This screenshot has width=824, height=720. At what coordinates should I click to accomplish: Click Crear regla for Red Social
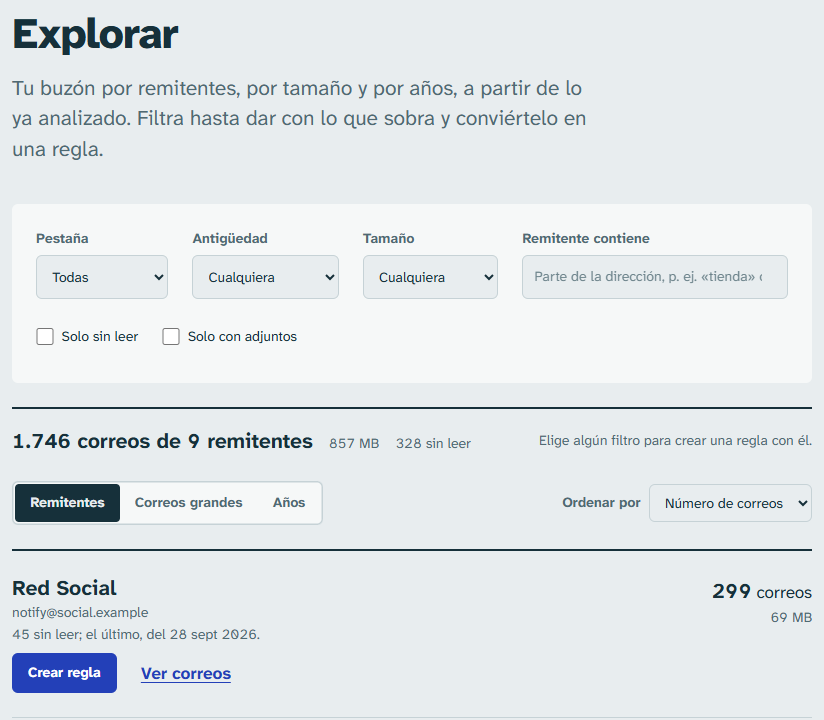tap(64, 673)
